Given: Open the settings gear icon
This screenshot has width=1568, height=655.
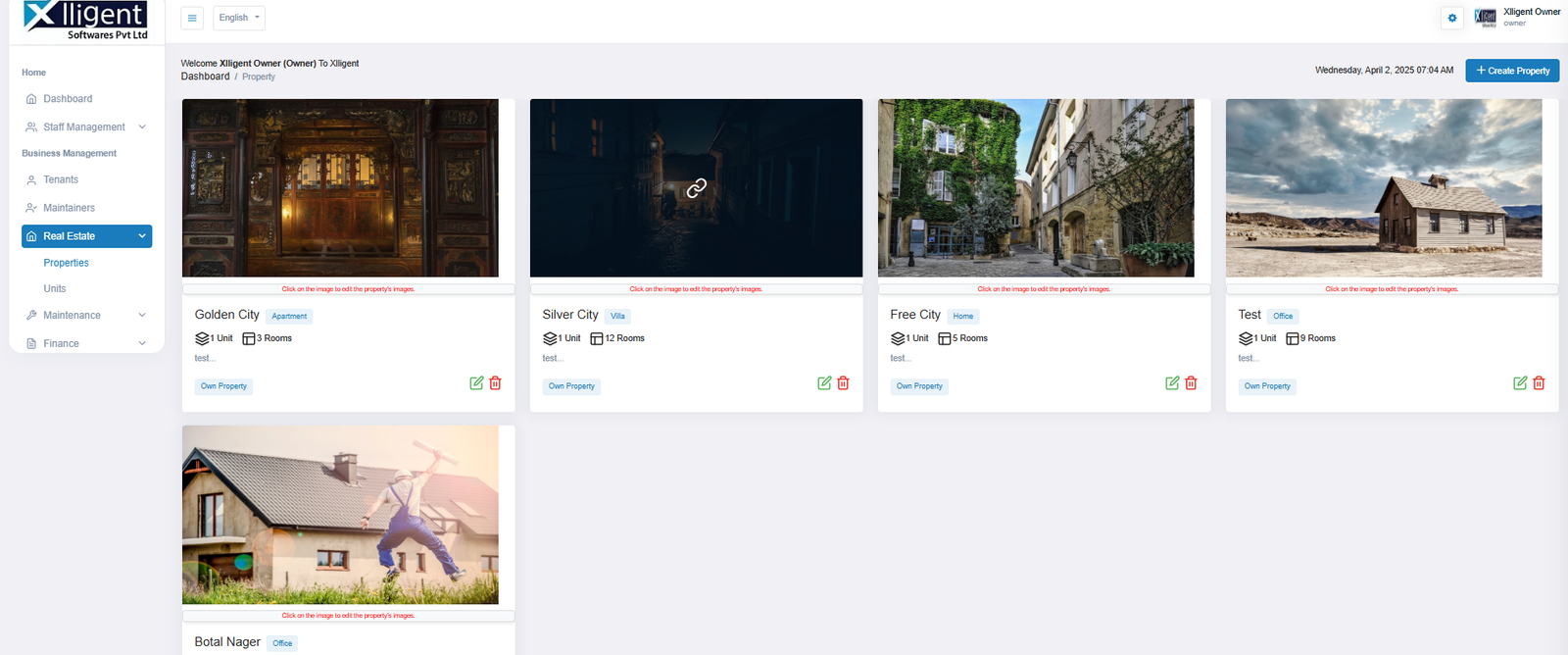Looking at the screenshot, I should 1451,18.
